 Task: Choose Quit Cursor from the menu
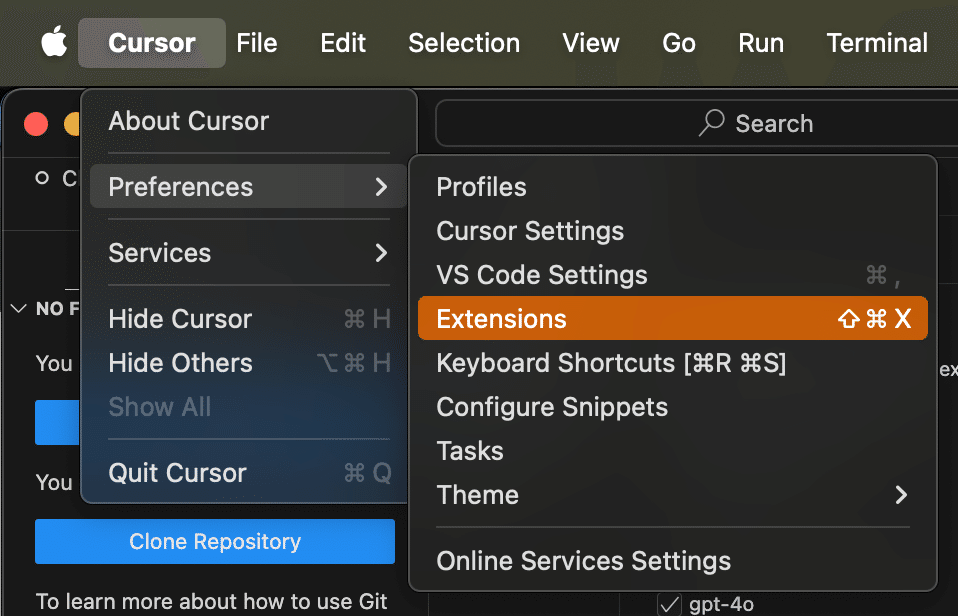(249, 472)
